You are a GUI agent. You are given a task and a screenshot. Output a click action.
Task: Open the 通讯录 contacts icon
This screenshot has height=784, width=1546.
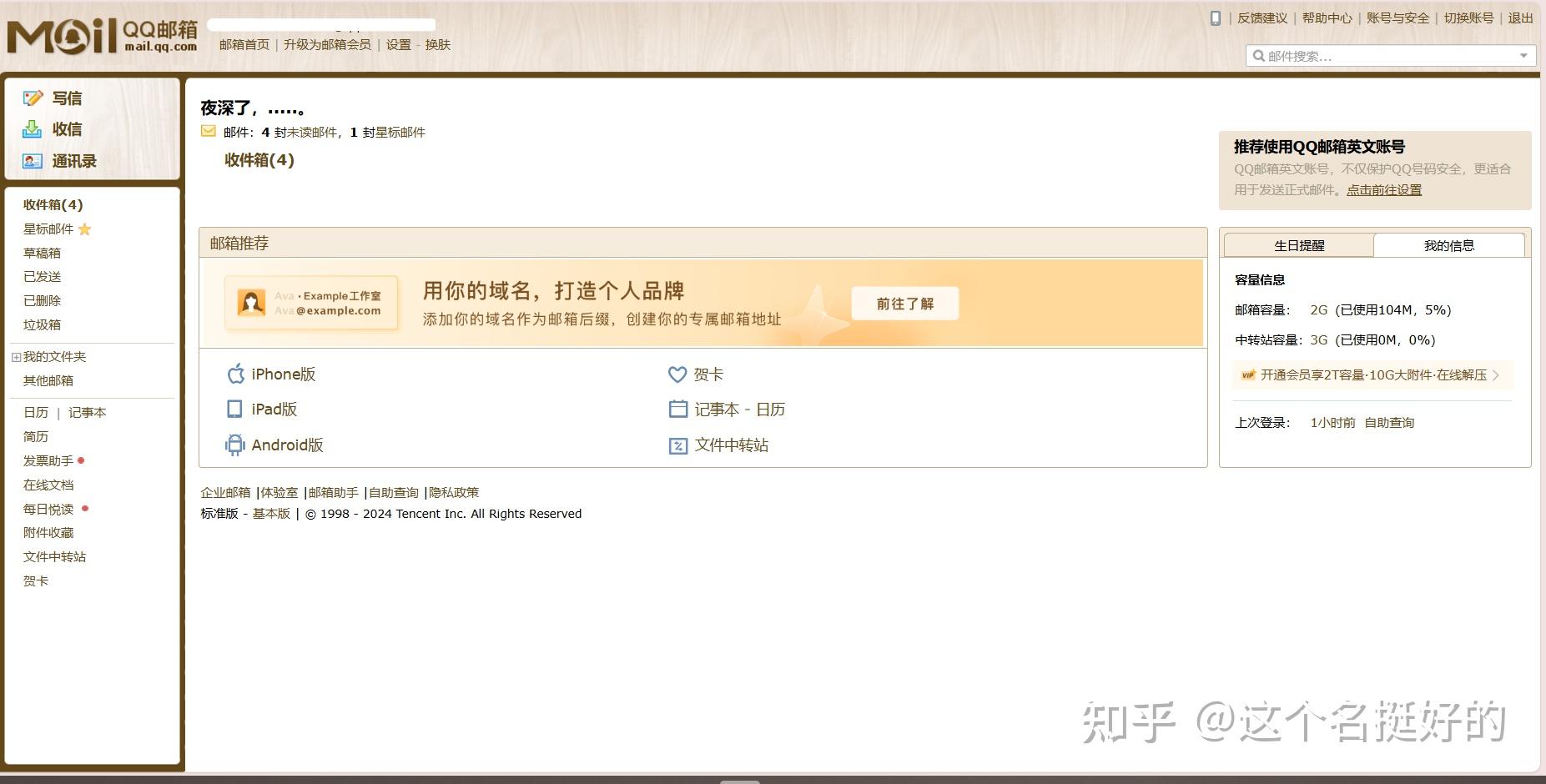click(x=33, y=161)
